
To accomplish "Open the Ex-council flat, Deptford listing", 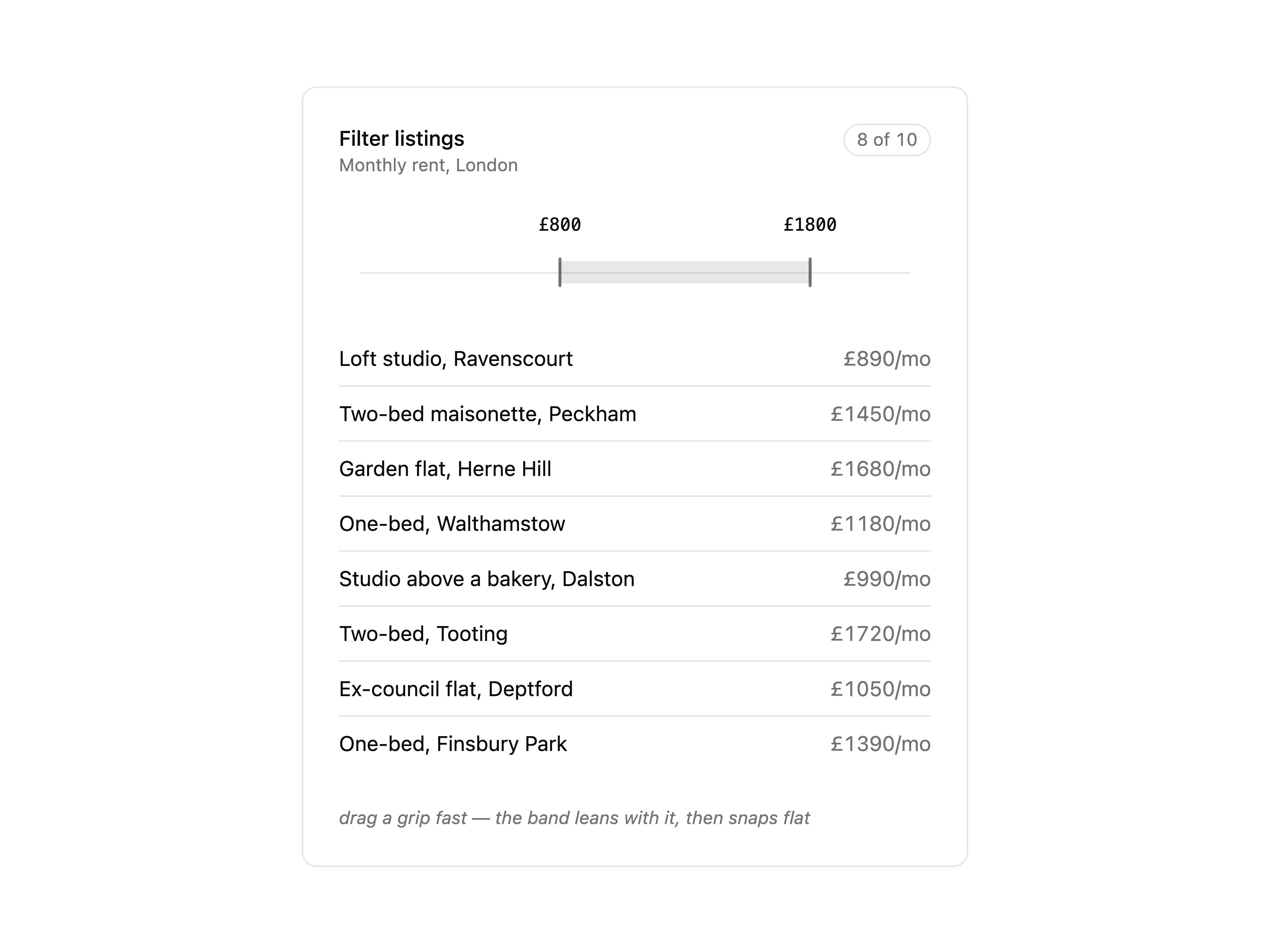I will (634, 689).
